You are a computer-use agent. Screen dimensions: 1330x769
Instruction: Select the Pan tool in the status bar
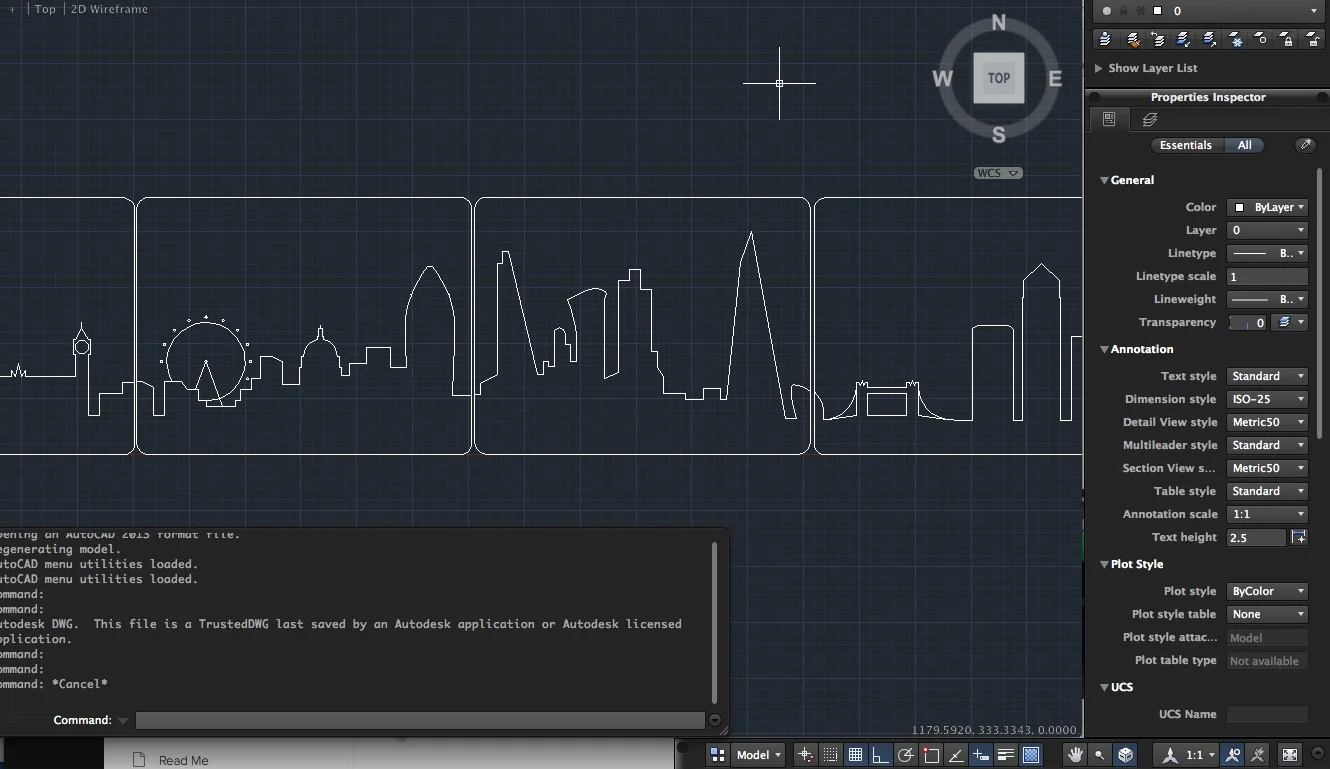1076,755
